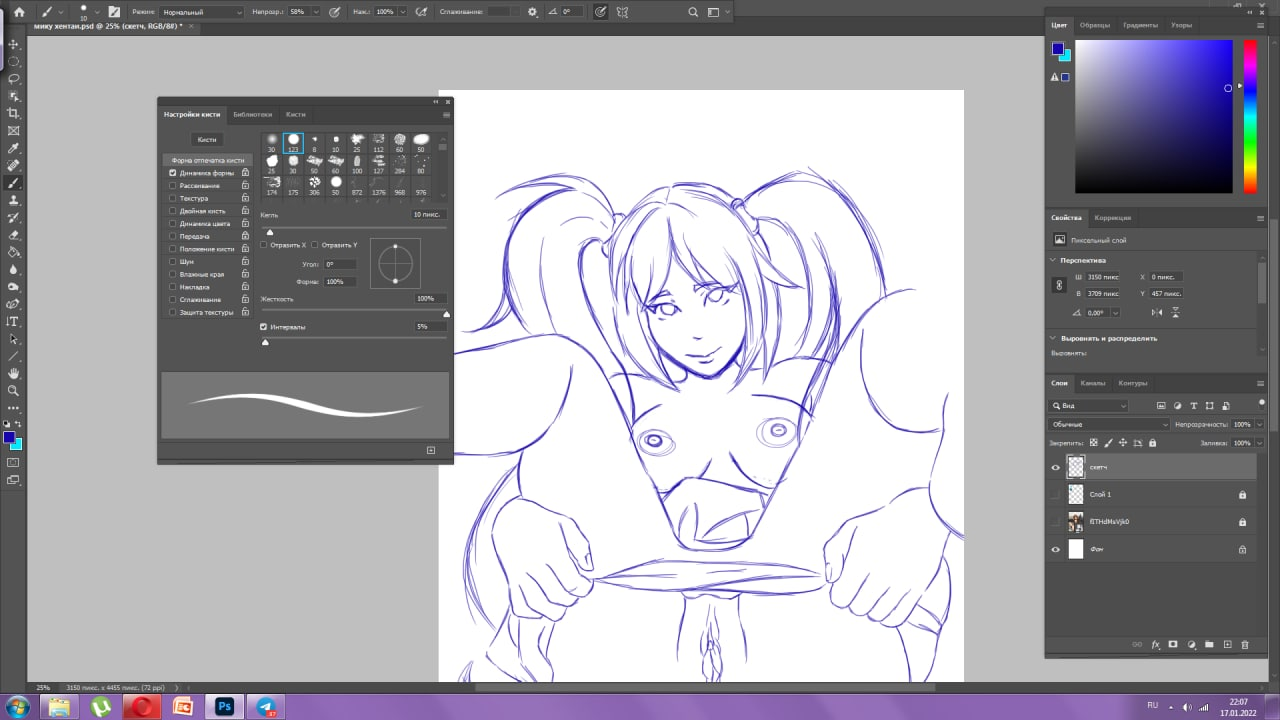The width and height of the screenshot is (1280, 720).
Task: Select the Crop tool
Action: [x=13, y=113]
